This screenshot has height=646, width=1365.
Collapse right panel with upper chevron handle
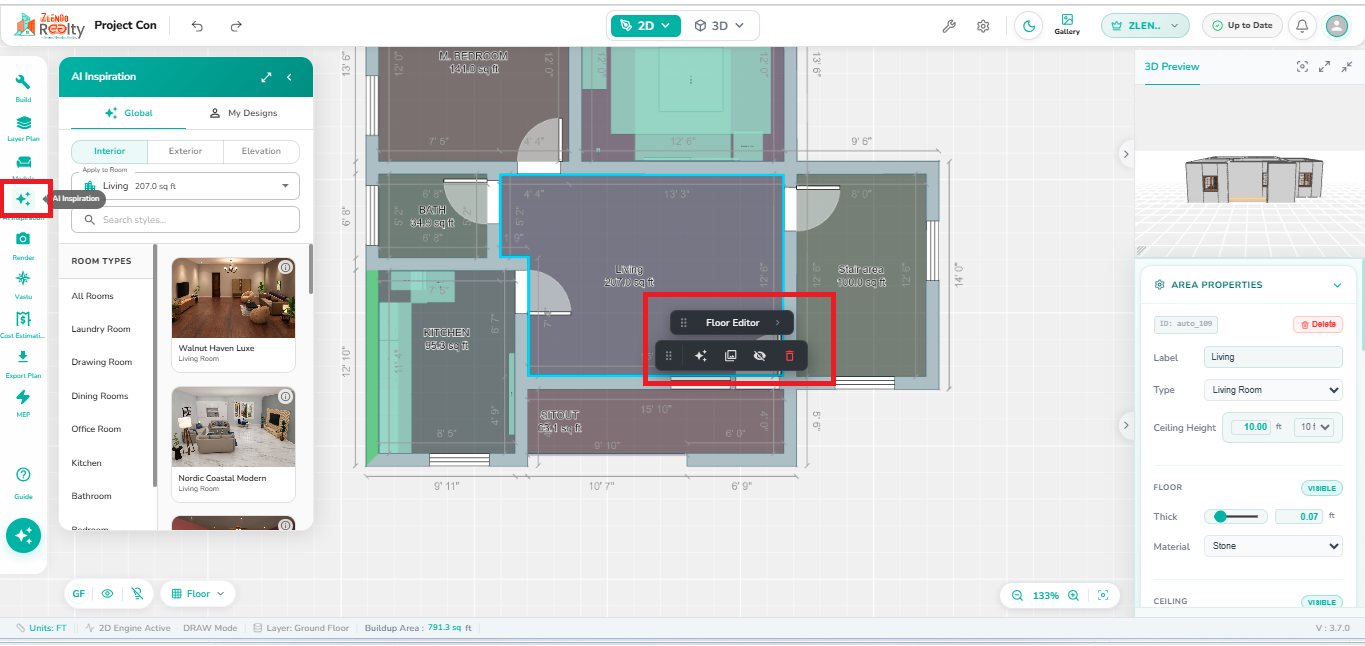(x=1126, y=154)
